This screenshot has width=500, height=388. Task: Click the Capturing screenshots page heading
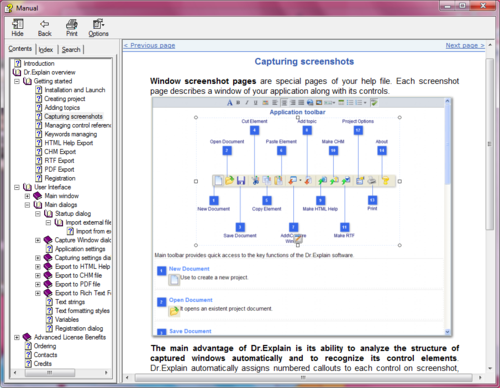[304, 62]
